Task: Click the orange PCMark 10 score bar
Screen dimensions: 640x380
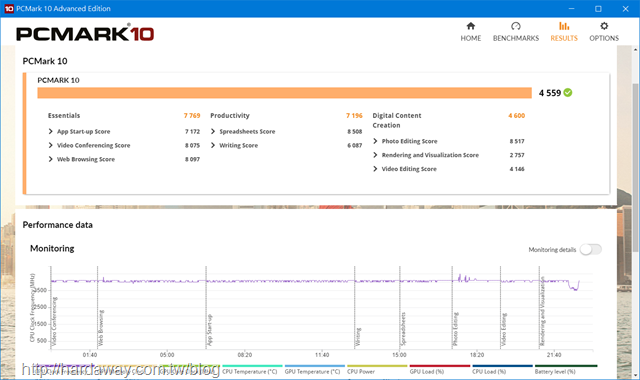Action: (284, 93)
